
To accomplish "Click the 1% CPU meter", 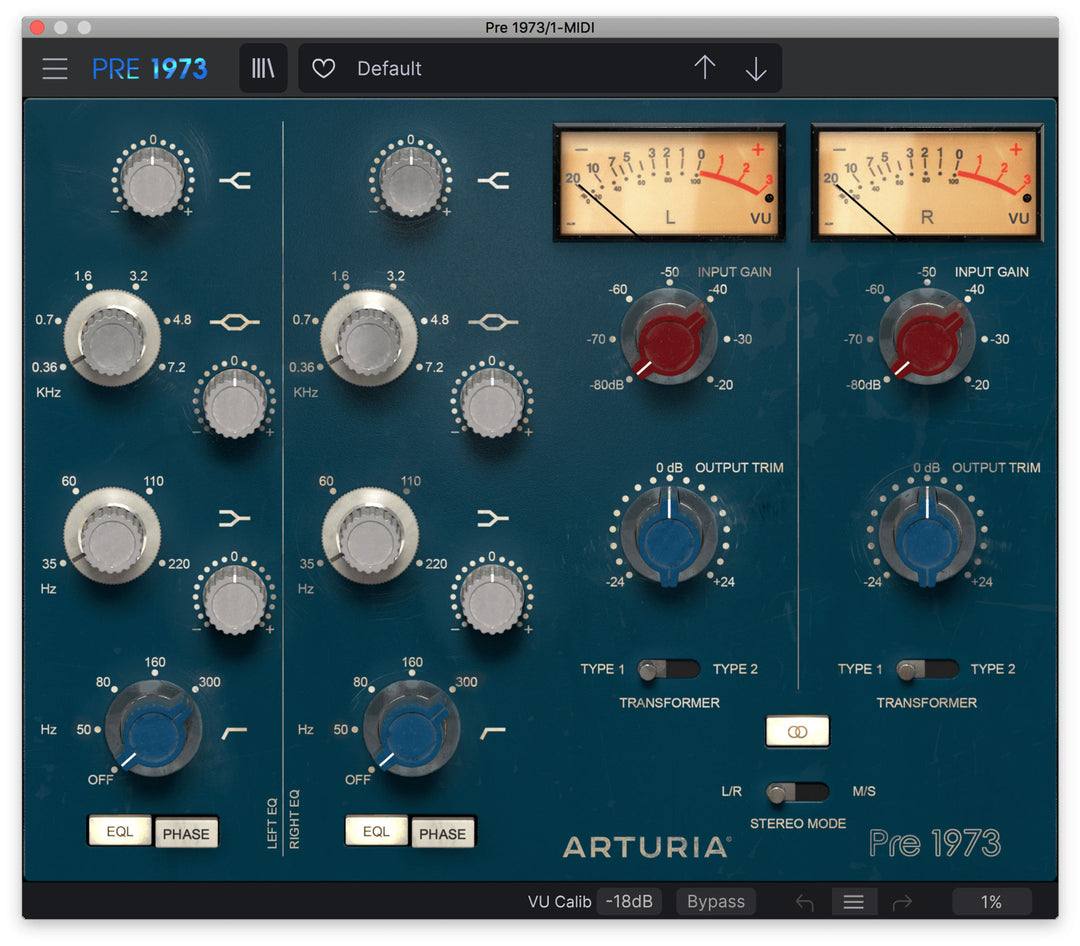I will coord(991,901).
